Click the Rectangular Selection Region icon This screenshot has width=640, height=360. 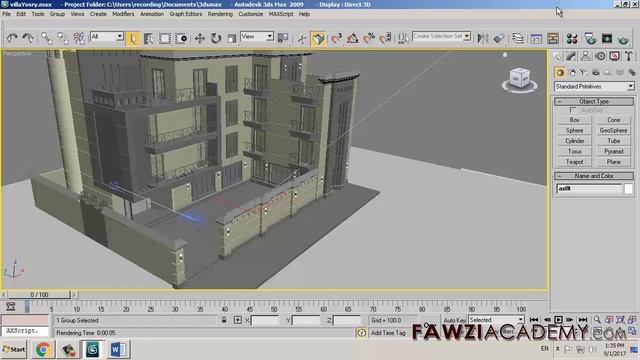pyautogui.click(x=164, y=38)
